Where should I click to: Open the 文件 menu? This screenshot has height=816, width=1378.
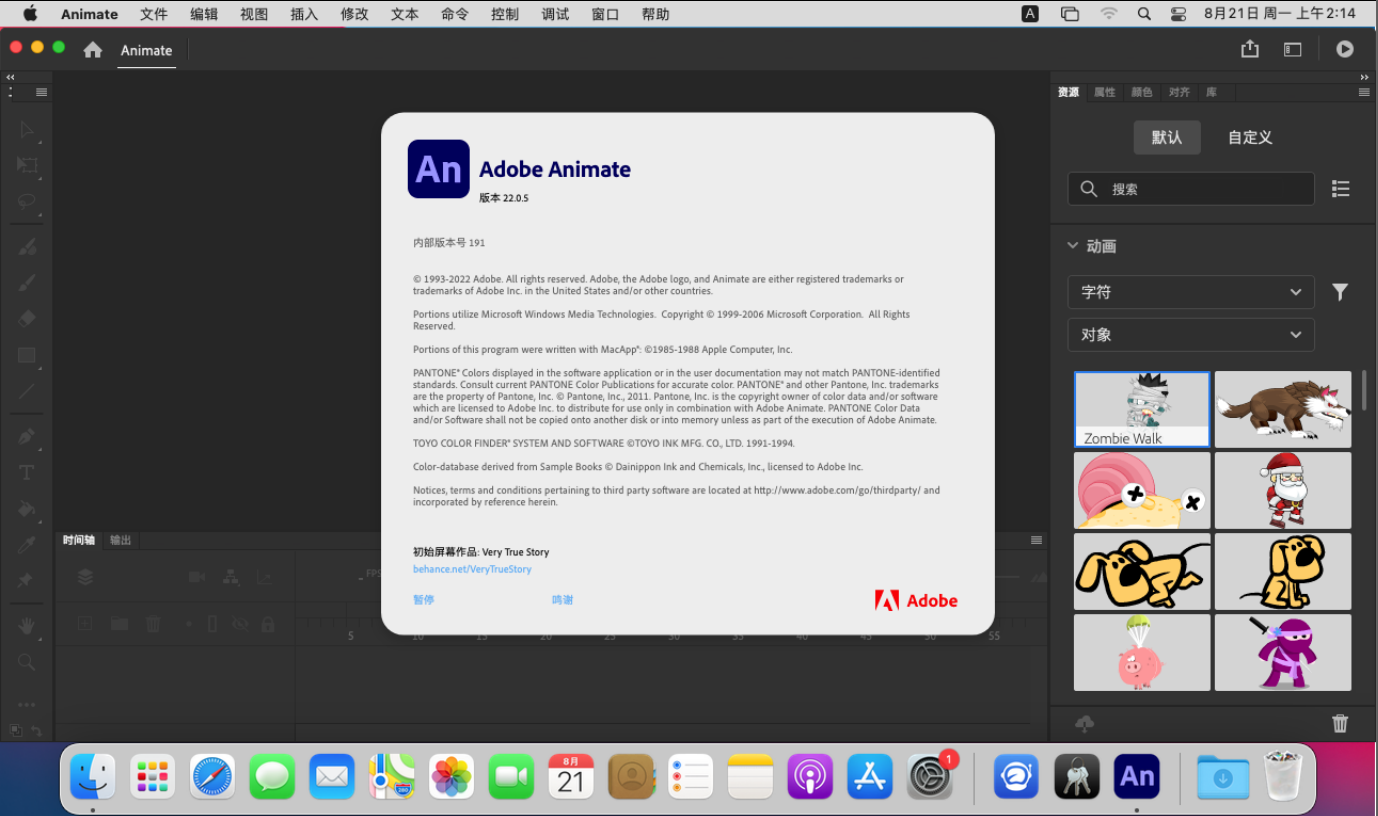[154, 14]
